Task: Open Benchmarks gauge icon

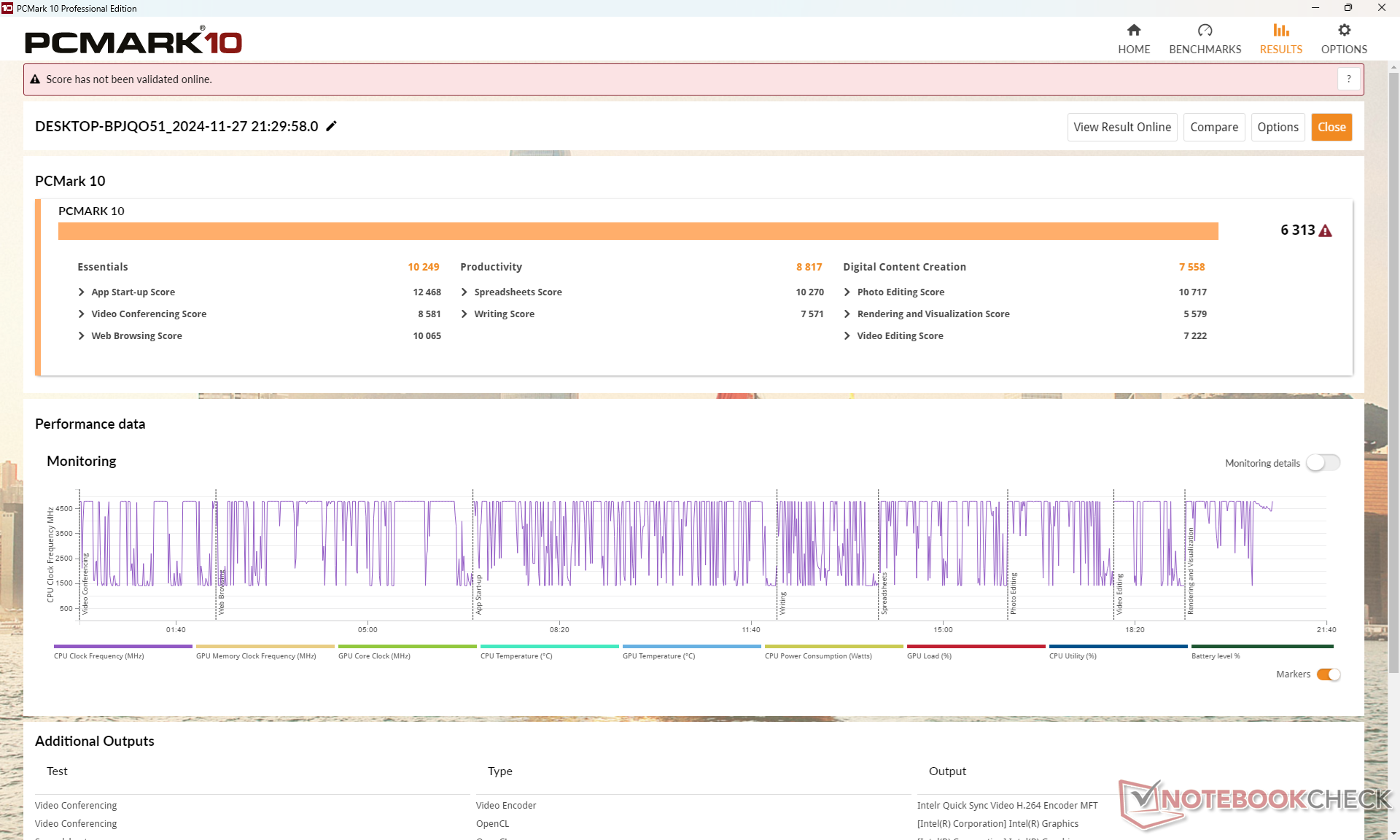Action: pos(1205,31)
